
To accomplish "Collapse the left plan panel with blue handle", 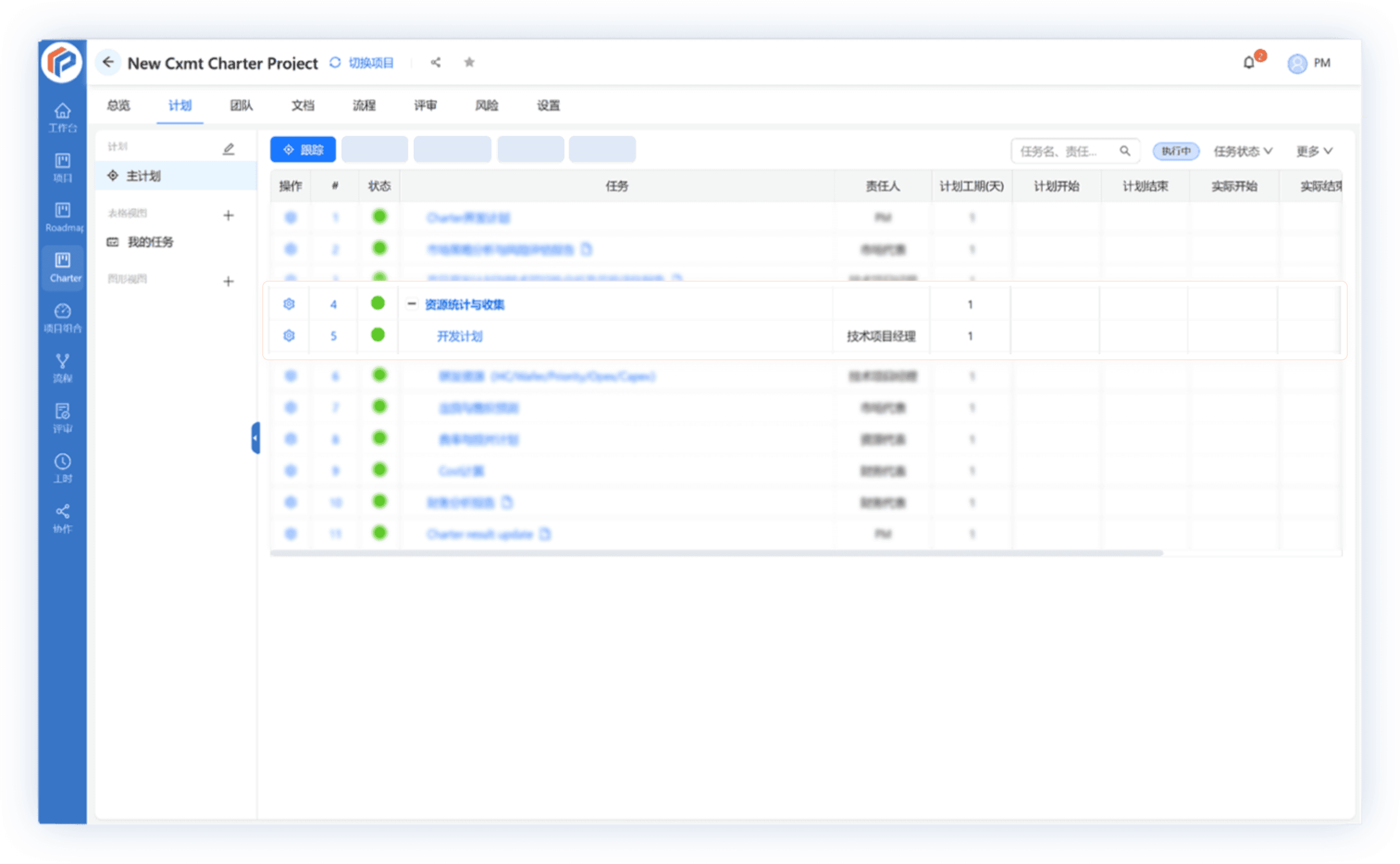I will pos(255,438).
